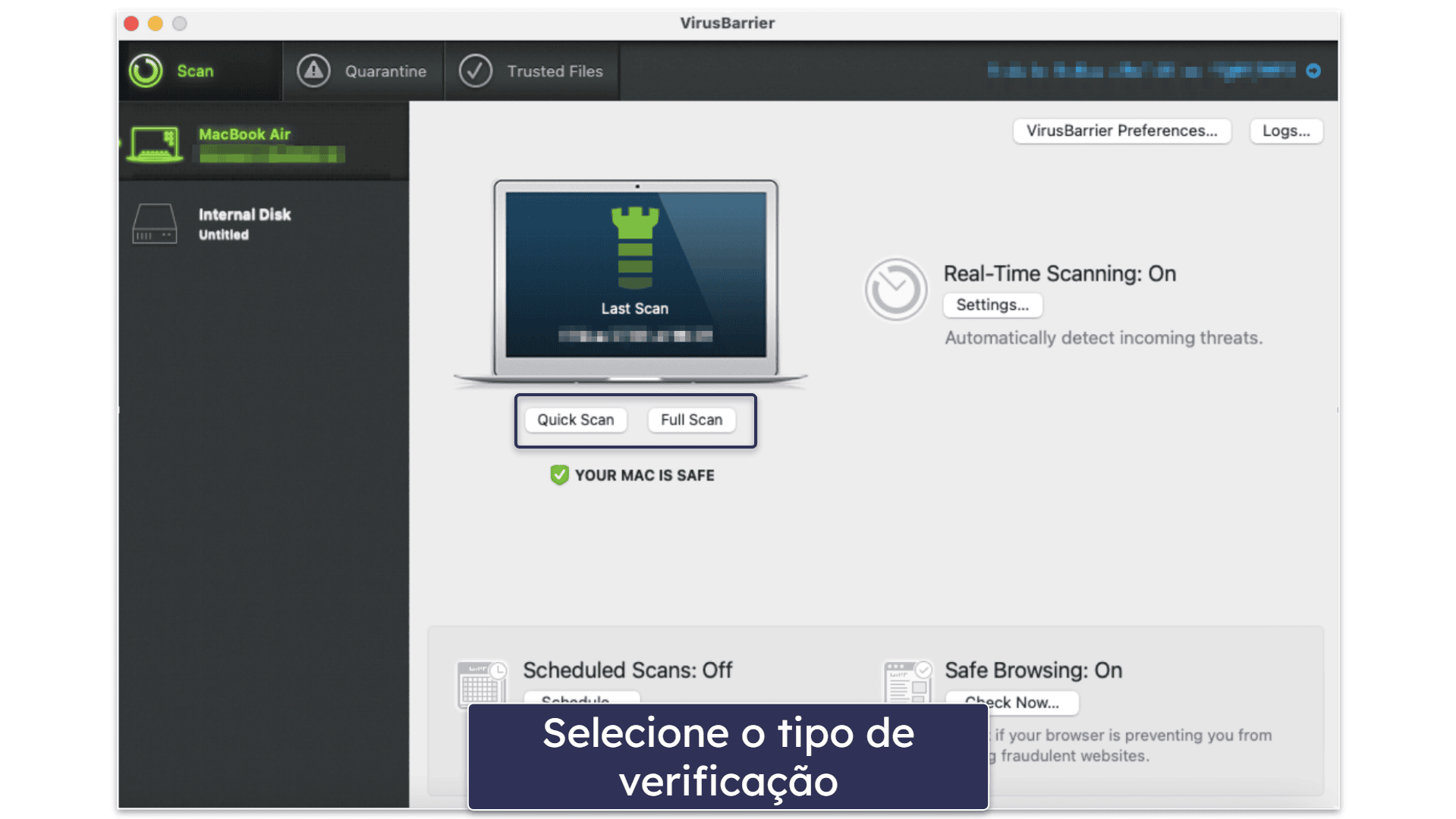Minimize window with the yellow button
The image size is (1456, 819).
pyautogui.click(x=156, y=24)
